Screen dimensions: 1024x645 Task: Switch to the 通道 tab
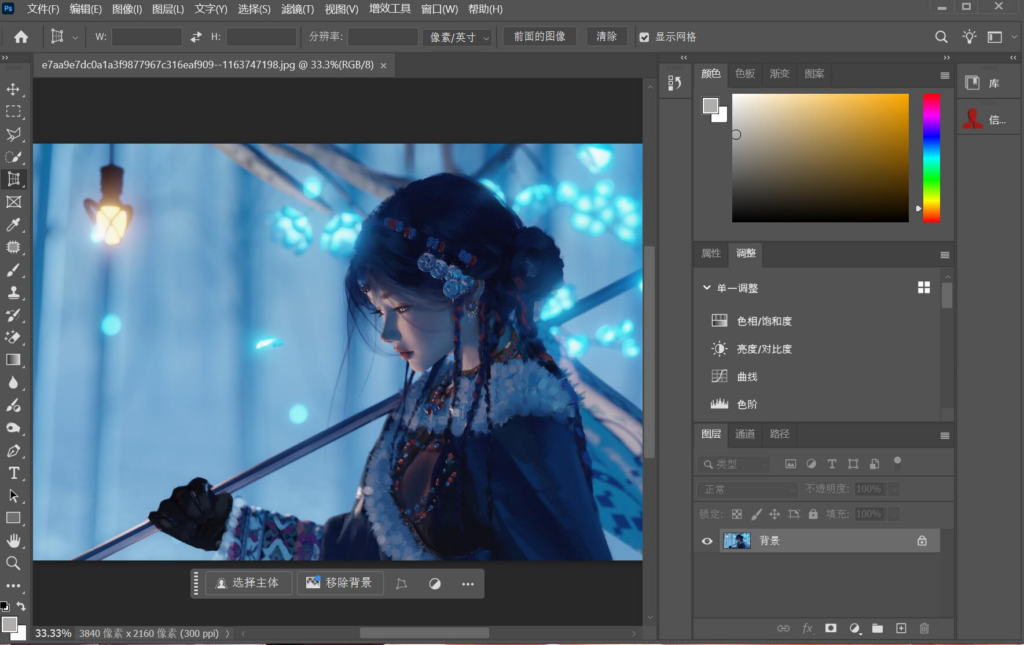tap(745, 434)
